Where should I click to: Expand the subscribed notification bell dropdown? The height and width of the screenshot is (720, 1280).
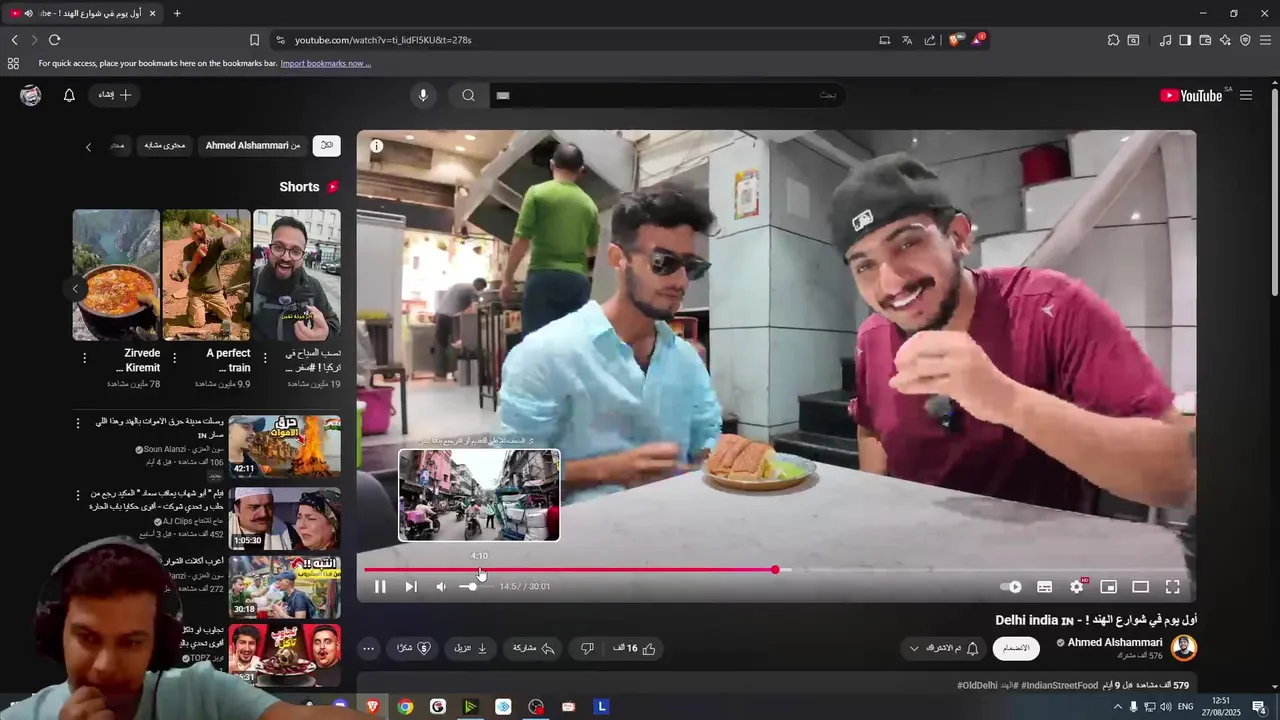click(943, 649)
